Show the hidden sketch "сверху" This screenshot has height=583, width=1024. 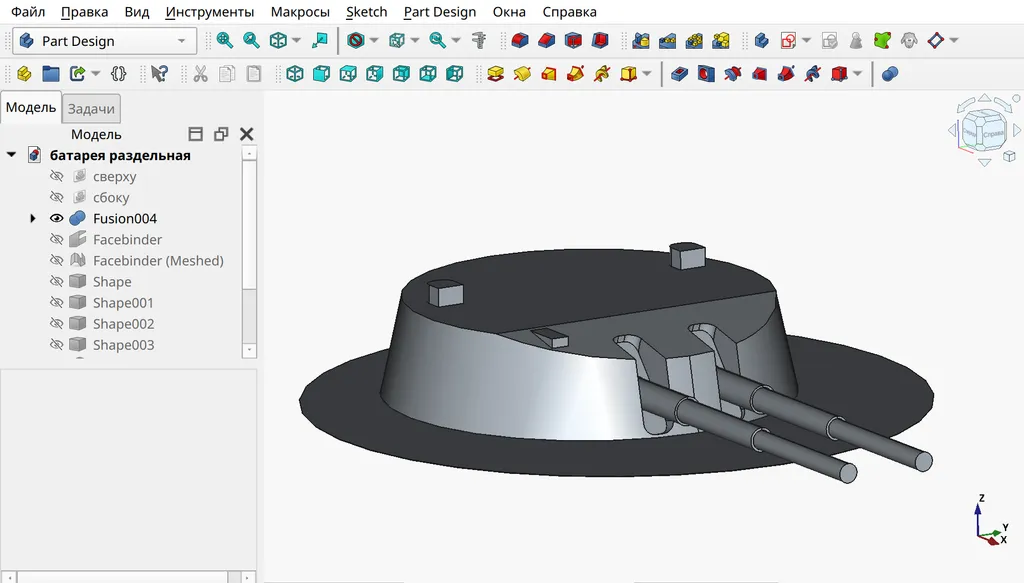pyautogui.click(x=57, y=176)
